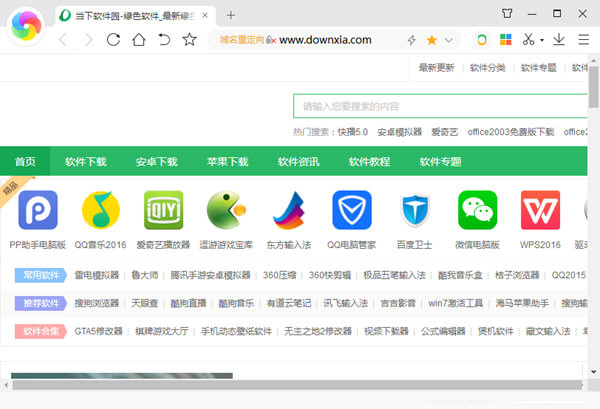The height and width of the screenshot is (409, 600).
Task: Select 苹果下载 in green navigation
Action: pos(228,161)
